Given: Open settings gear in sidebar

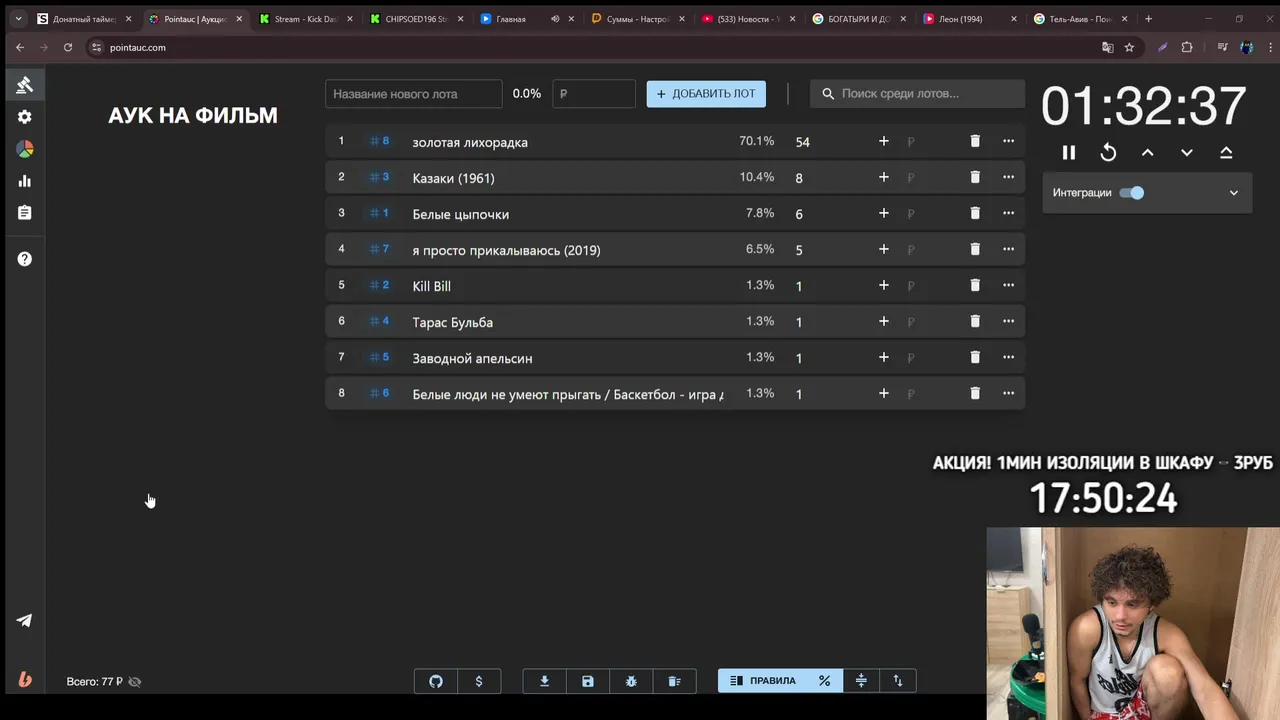Looking at the screenshot, I should (x=25, y=117).
